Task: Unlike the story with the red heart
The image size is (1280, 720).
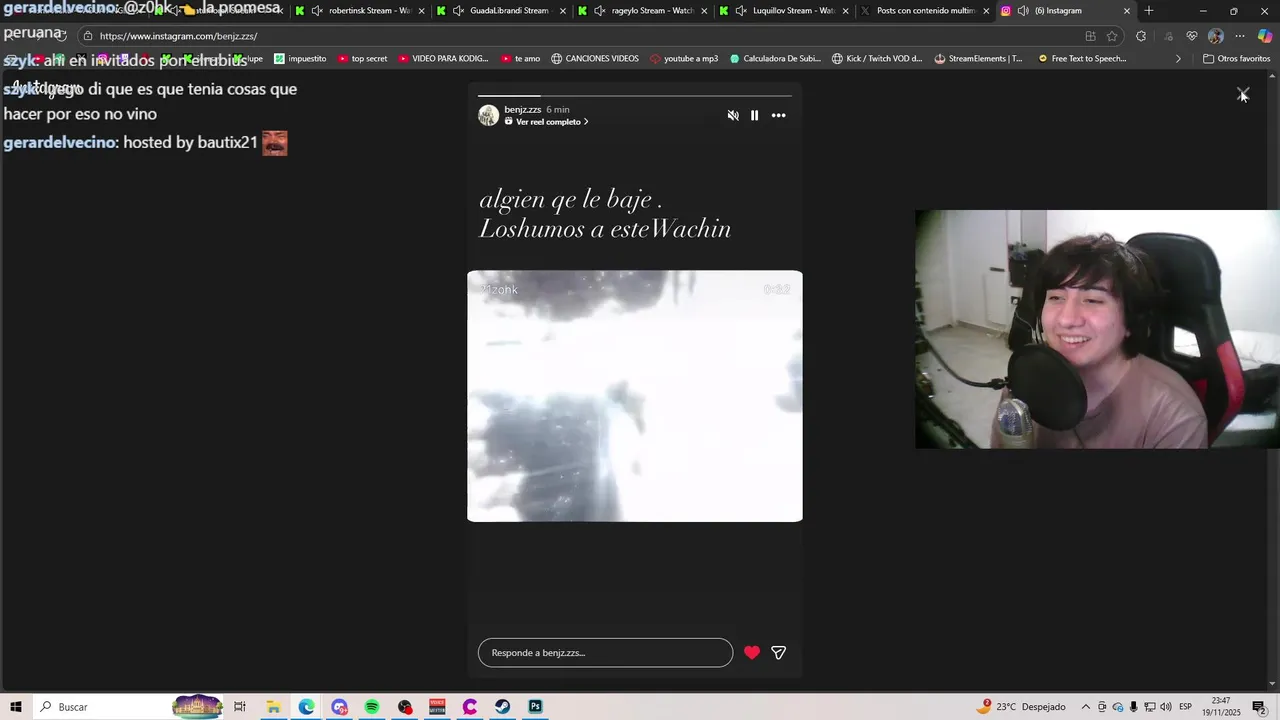Action: coord(752,653)
